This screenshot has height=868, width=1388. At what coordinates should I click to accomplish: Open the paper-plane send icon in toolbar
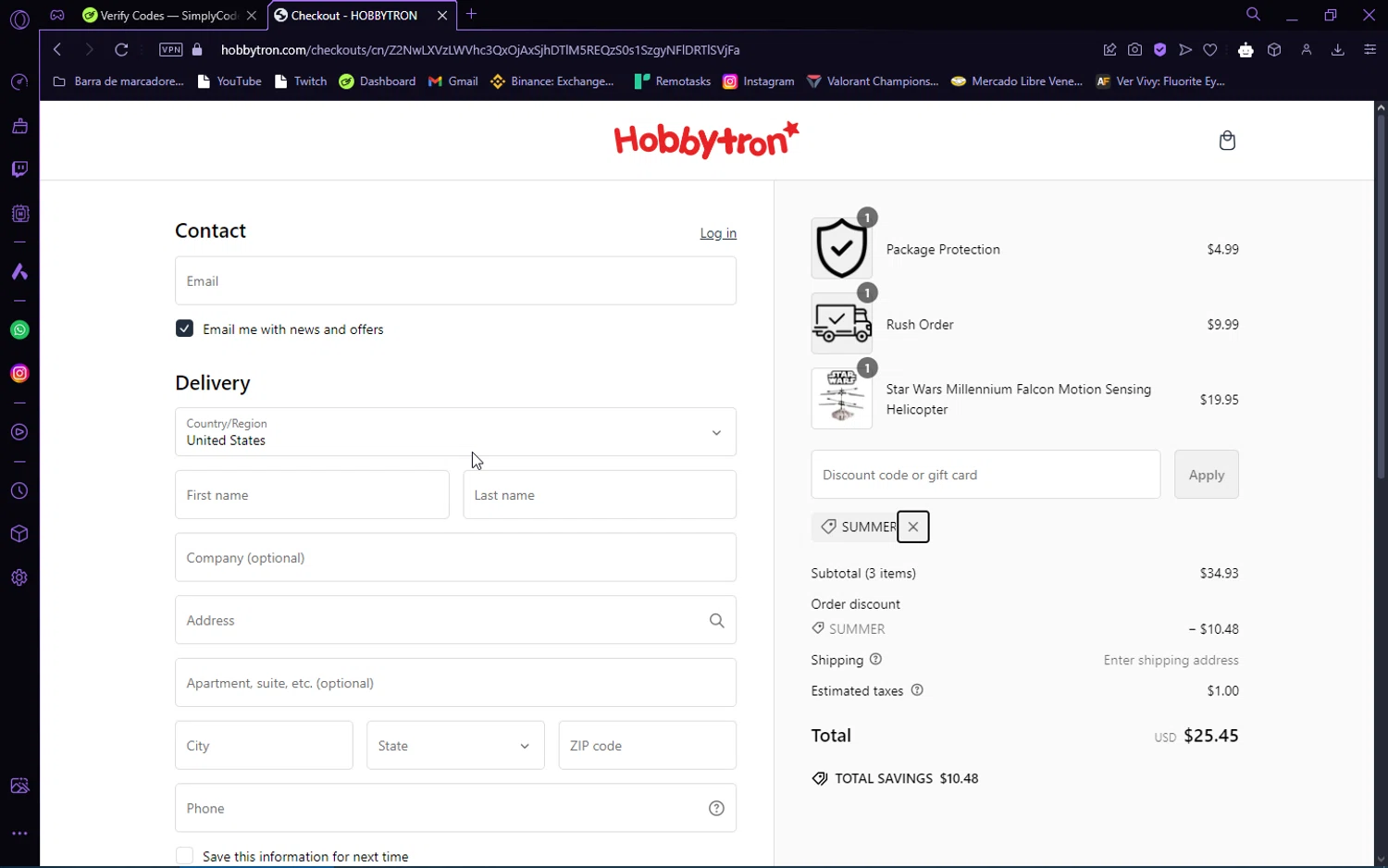click(1185, 50)
